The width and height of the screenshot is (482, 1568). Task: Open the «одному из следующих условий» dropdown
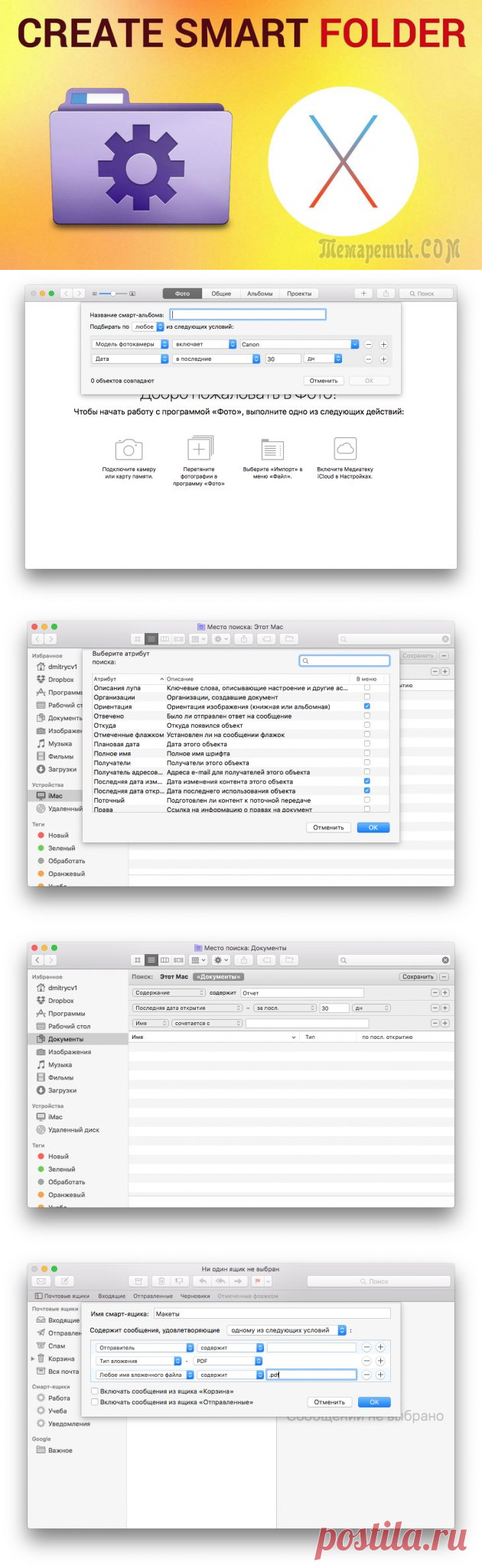click(287, 1330)
